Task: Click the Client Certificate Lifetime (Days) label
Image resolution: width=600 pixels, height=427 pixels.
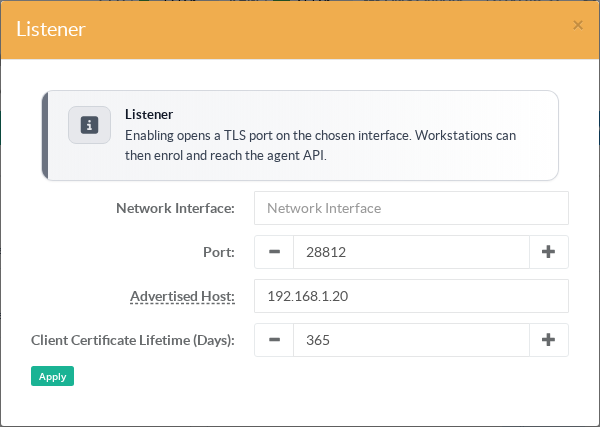Action: click(x=133, y=340)
